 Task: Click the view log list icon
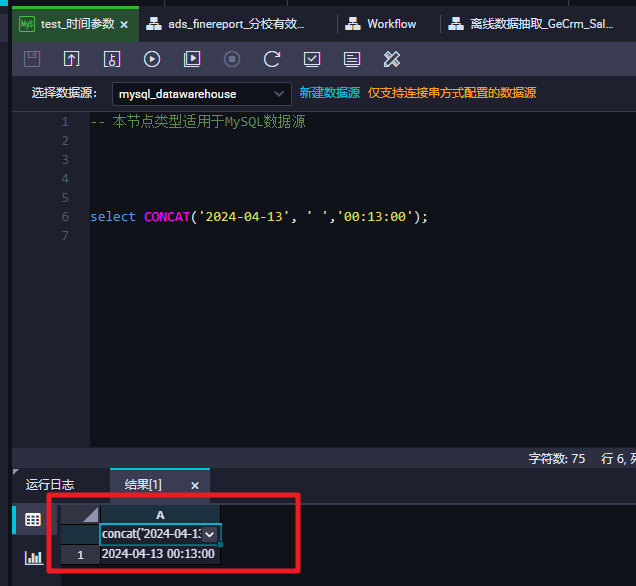tap(352, 59)
